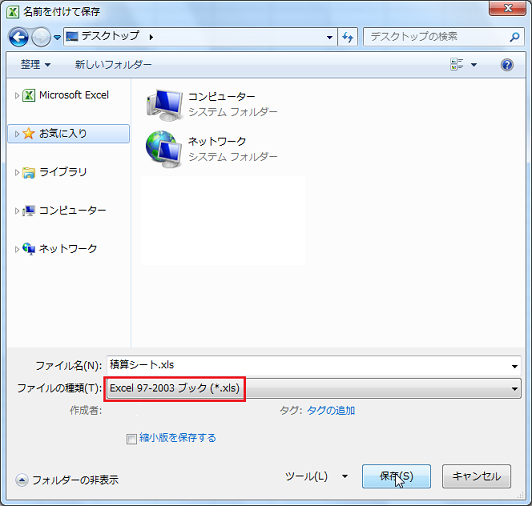Open the ツール(L) menu
The image size is (532, 506).
[306, 476]
